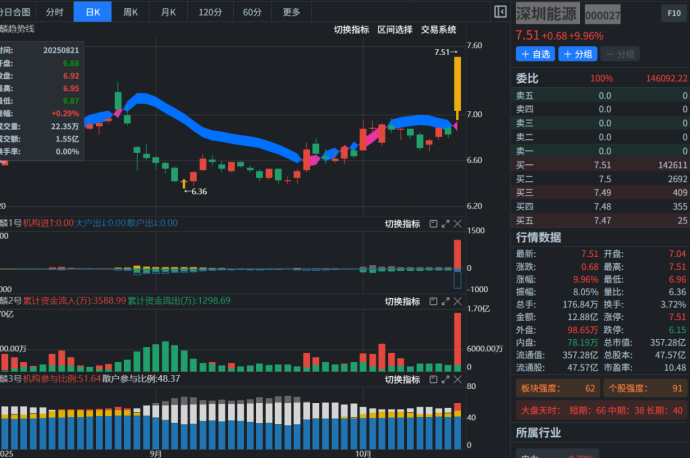Collapse the right sidebar panel icon
Screen dimensions: 691x459
coord(501,12)
